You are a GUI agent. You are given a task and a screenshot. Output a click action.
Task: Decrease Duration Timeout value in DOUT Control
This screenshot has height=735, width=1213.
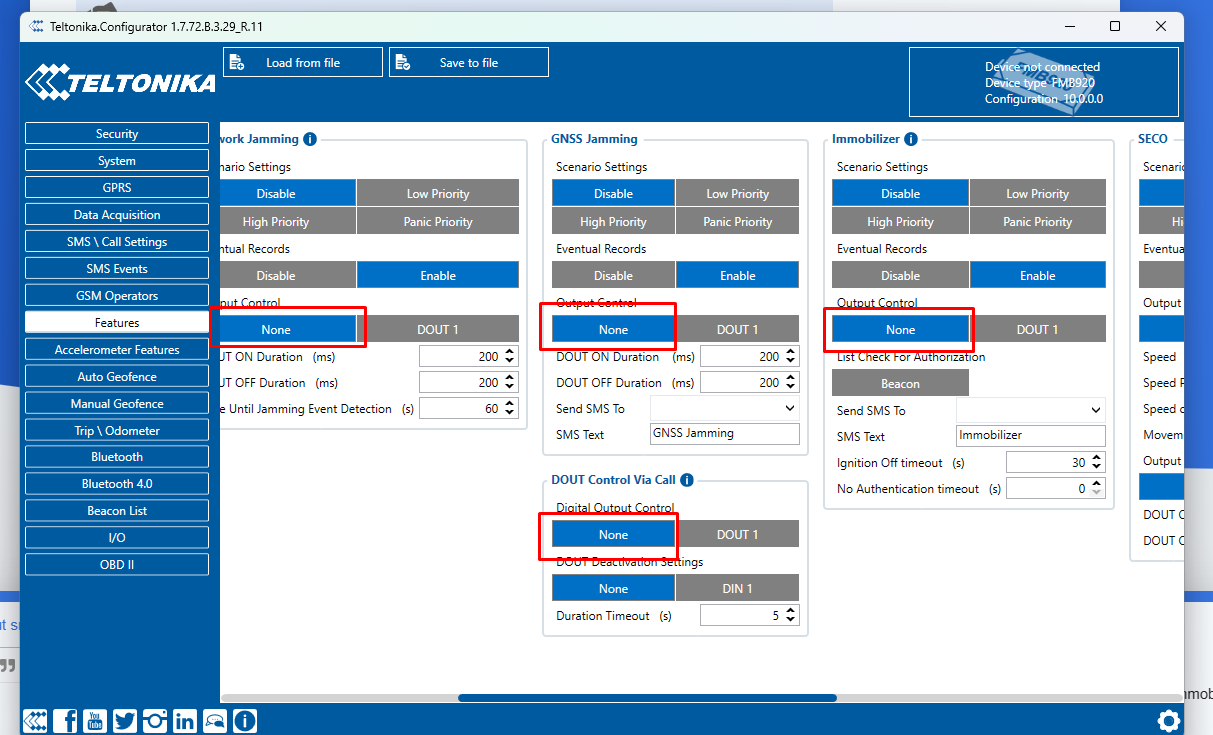coord(791,621)
